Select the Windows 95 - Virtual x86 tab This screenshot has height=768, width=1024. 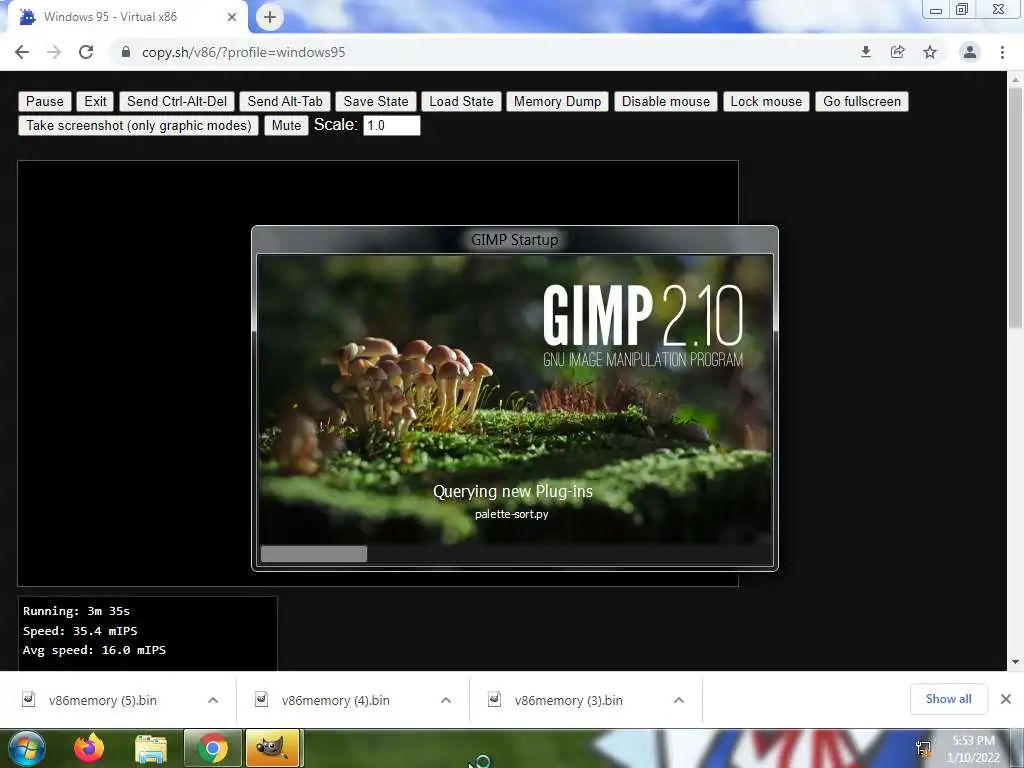[127, 17]
